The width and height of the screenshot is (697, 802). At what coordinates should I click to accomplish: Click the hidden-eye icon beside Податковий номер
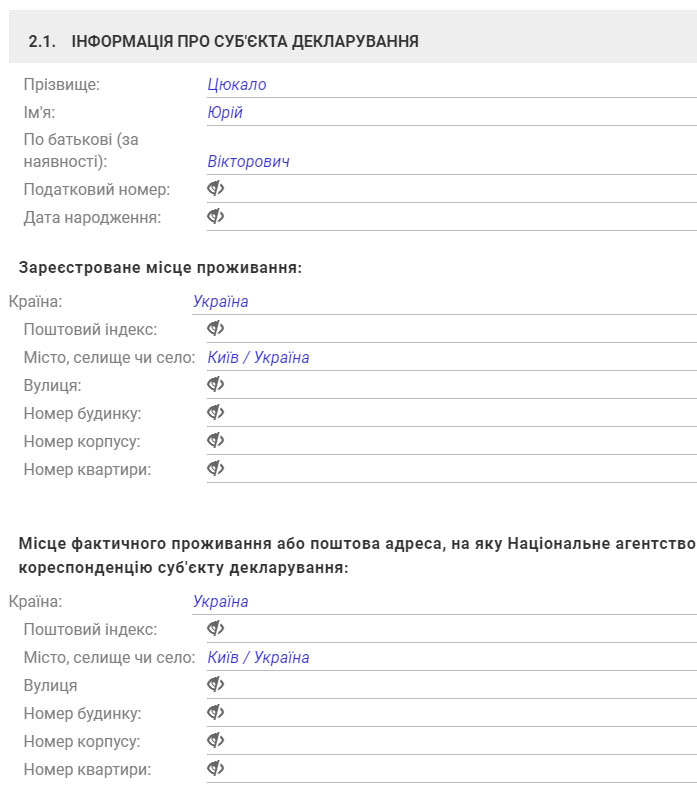click(216, 188)
